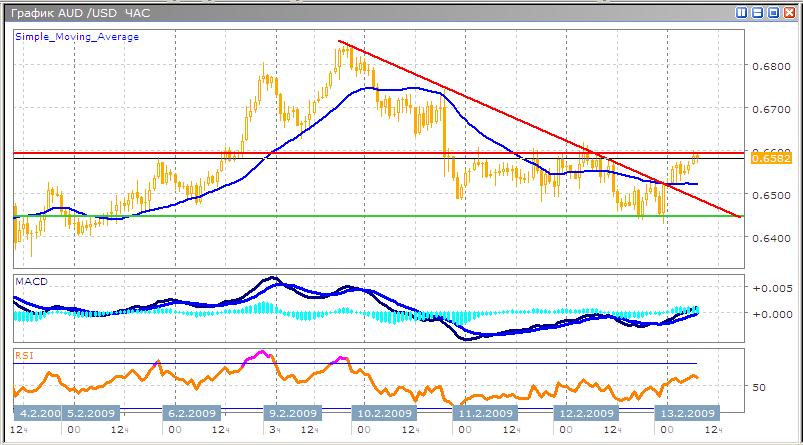Click the chart window title bar text
The image size is (803, 445).
click(x=75, y=13)
